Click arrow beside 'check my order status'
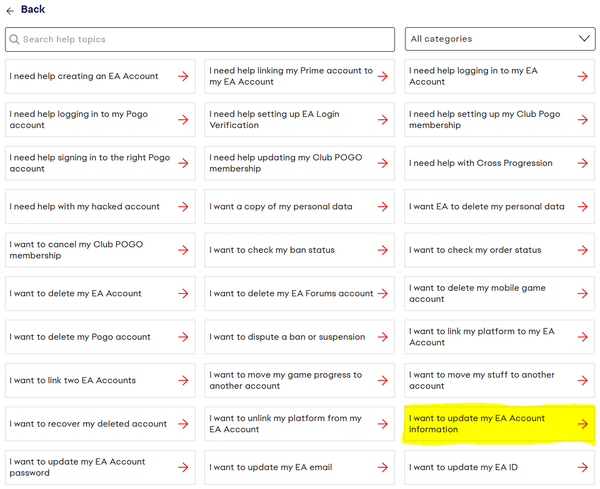The width and height of the screenshot is (600, 489). 582,250
